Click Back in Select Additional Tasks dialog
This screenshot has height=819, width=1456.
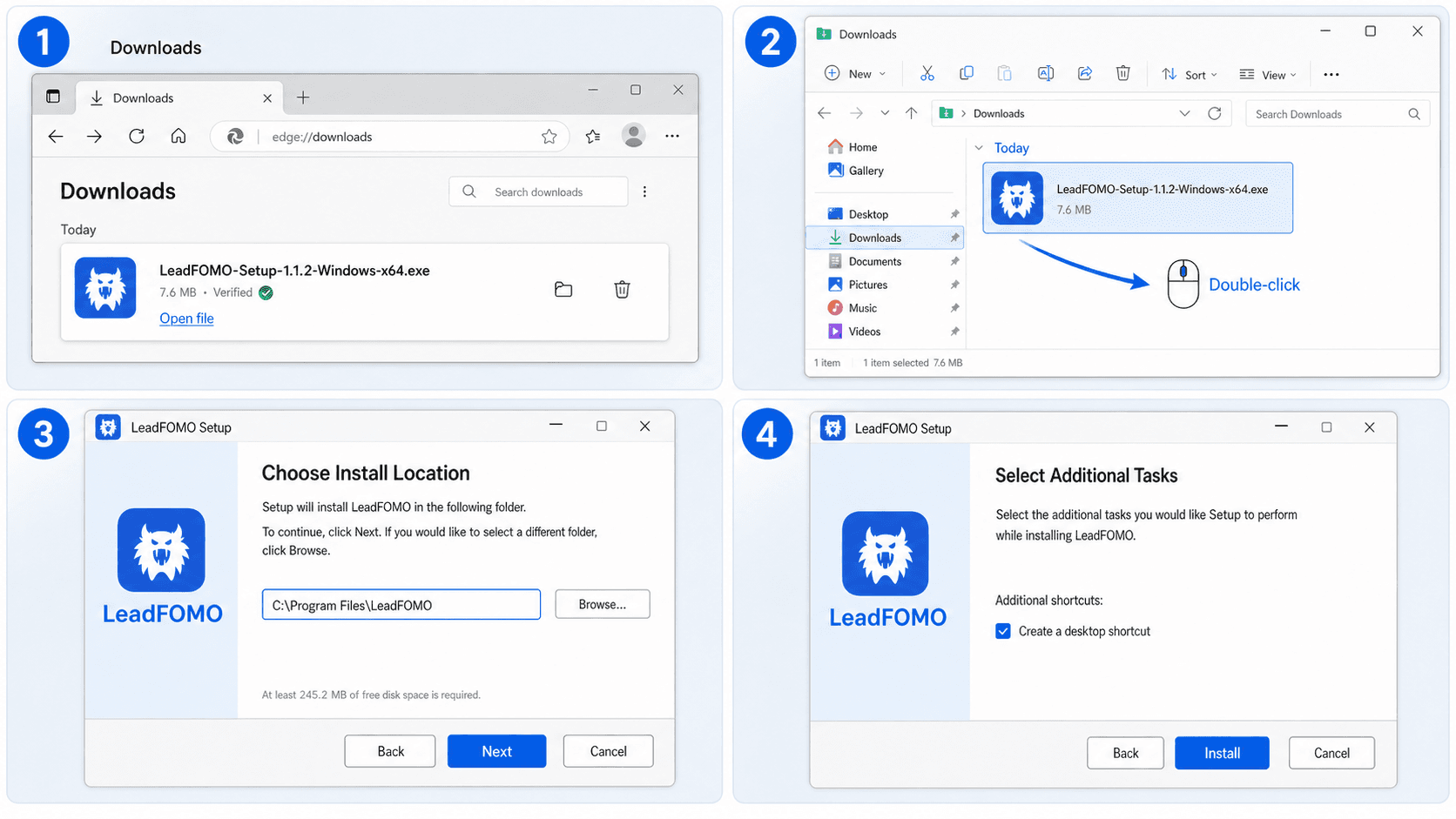pyautogui.click(x=1125, y=753)
